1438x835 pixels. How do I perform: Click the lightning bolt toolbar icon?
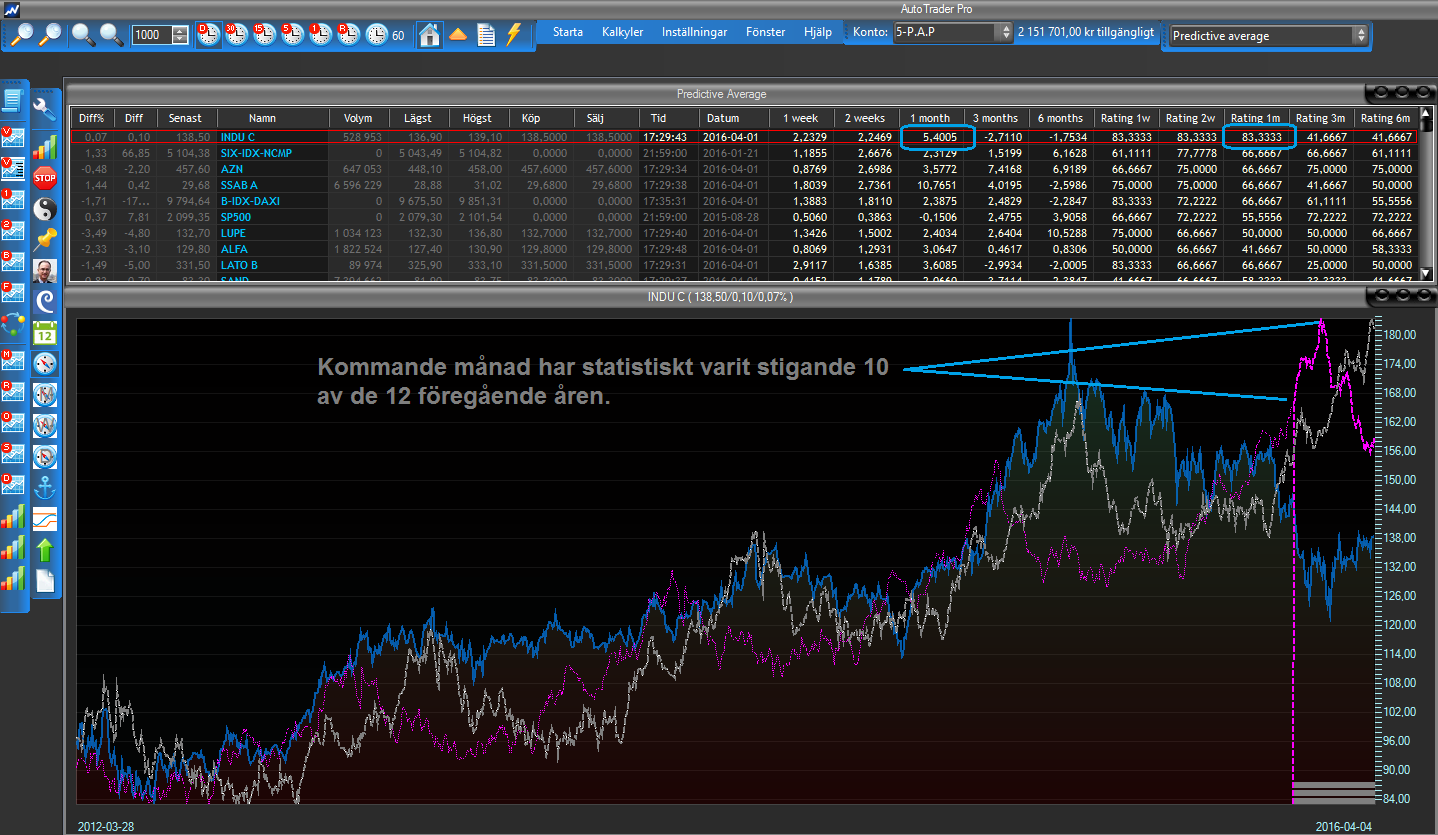tap(513, 34)
